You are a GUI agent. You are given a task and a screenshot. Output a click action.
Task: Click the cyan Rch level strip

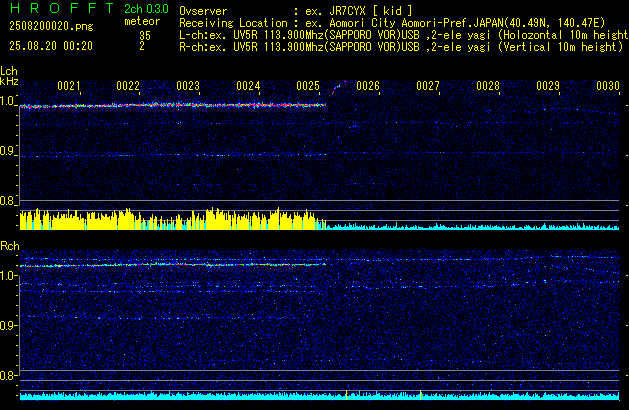[319, 396]
